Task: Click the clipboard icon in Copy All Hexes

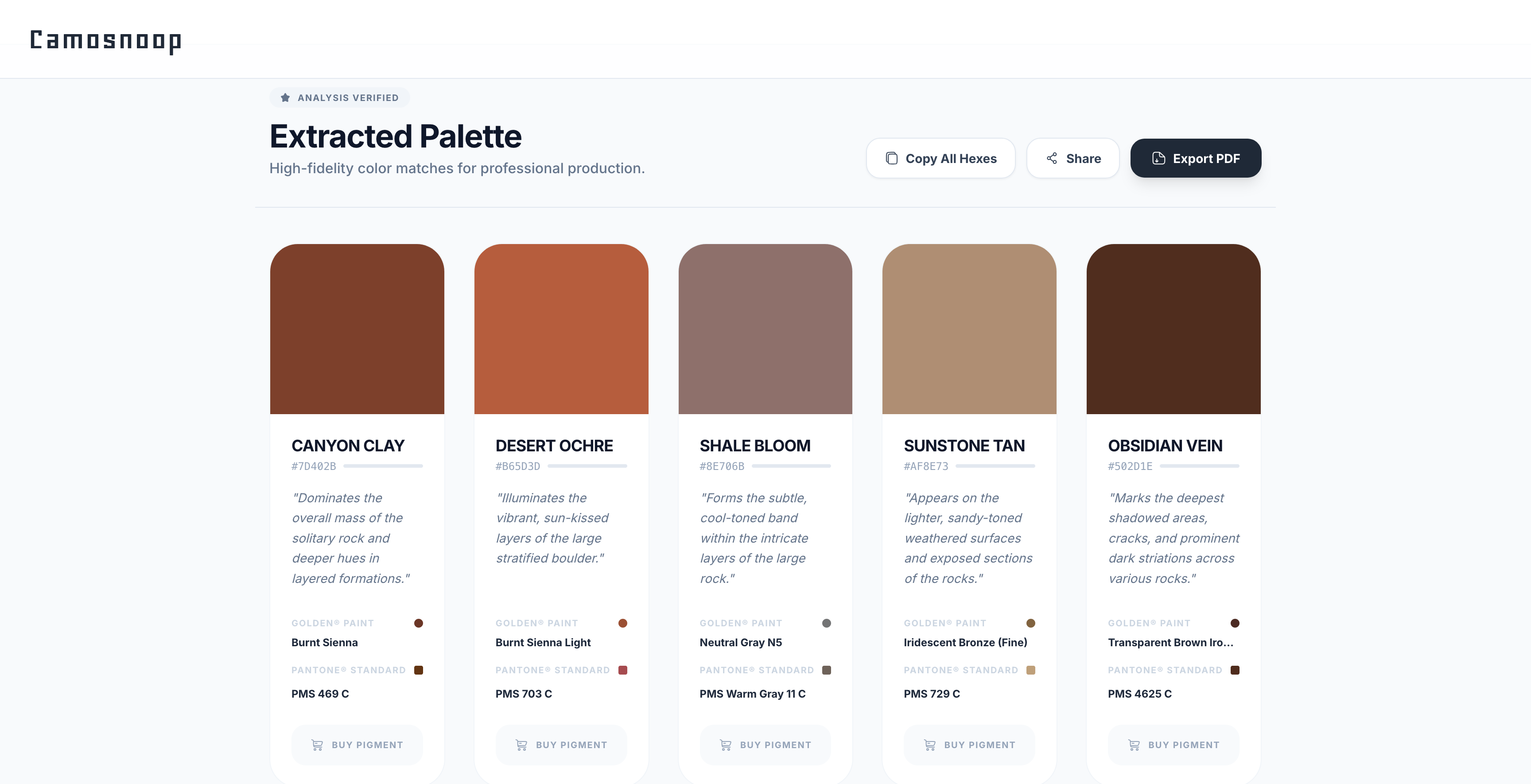Action: [x=891, y=158]
